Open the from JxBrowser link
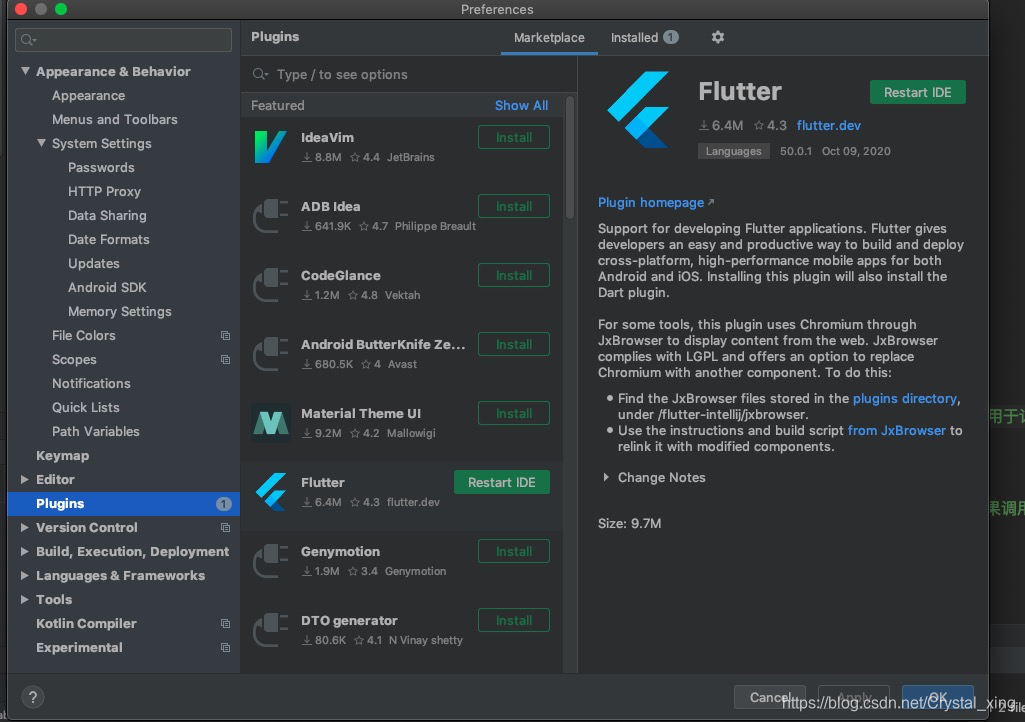1025x722 pixels. 896,431
